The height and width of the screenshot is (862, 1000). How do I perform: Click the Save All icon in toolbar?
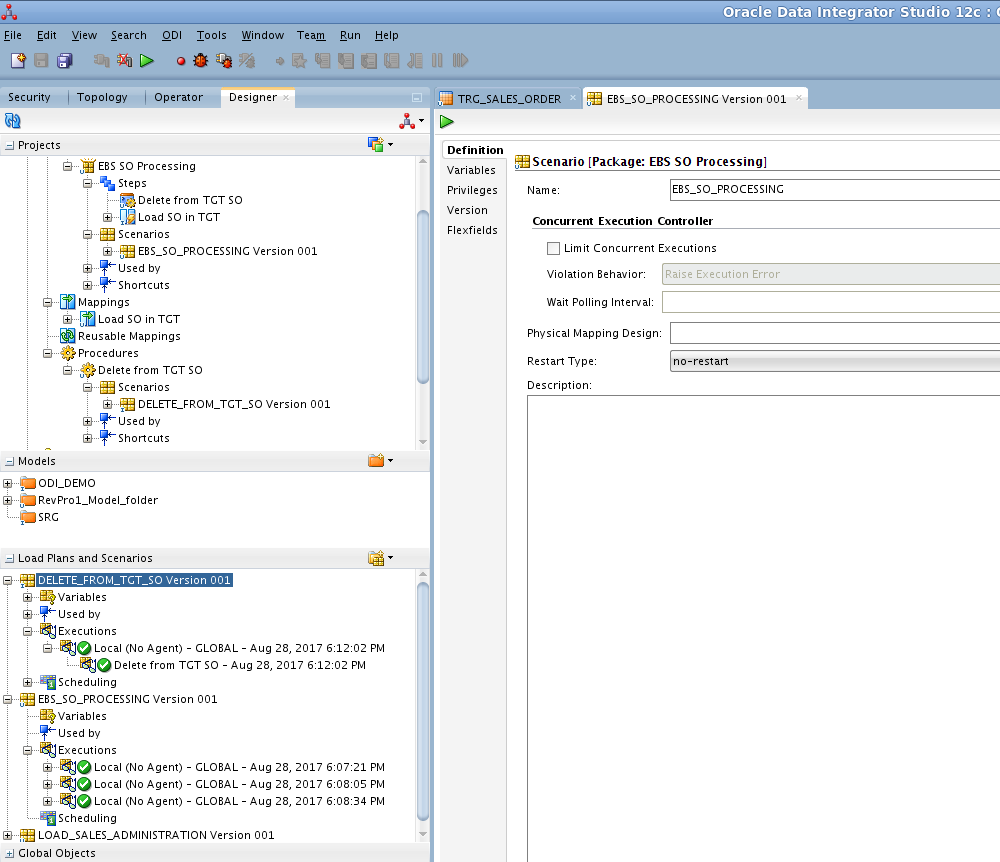pyautogui.click(x=64, y=61)
